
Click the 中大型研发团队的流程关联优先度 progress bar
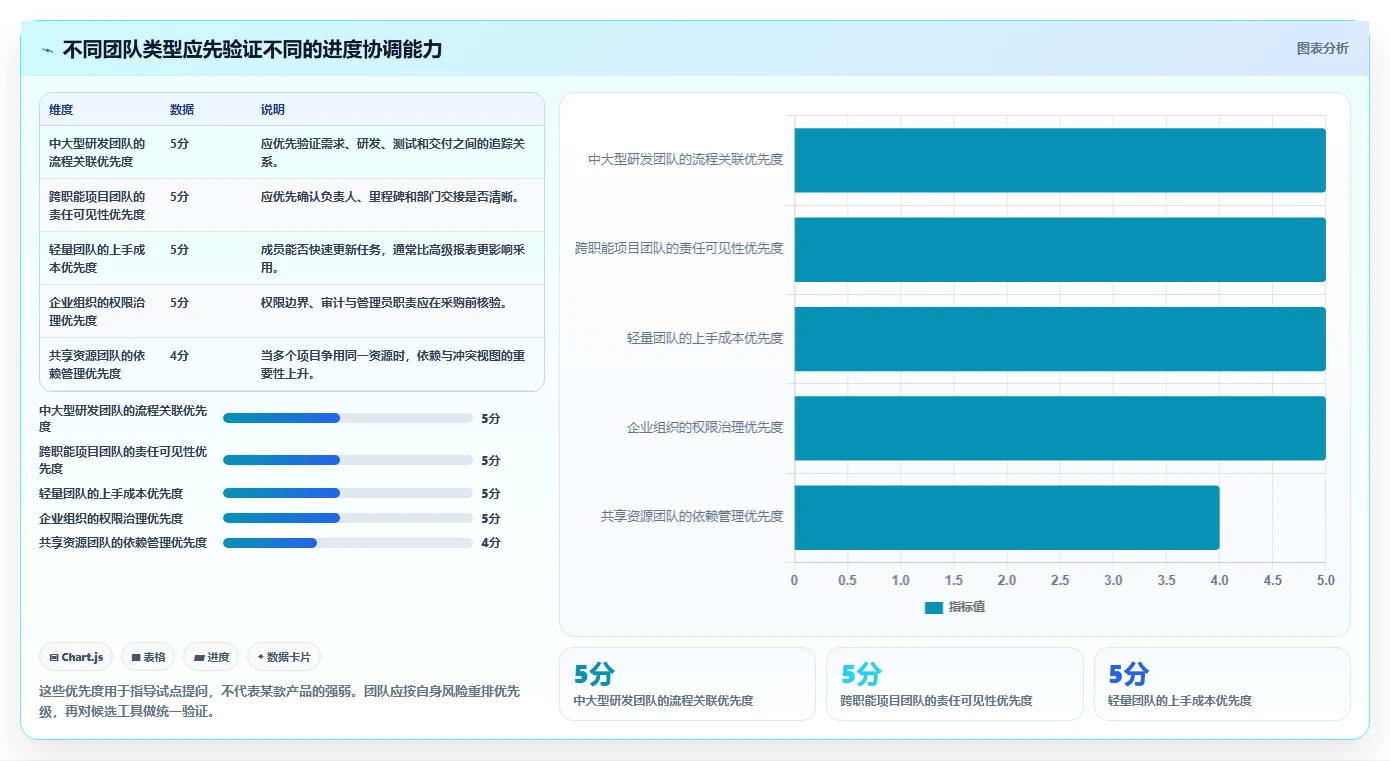(x=348, y=418)
